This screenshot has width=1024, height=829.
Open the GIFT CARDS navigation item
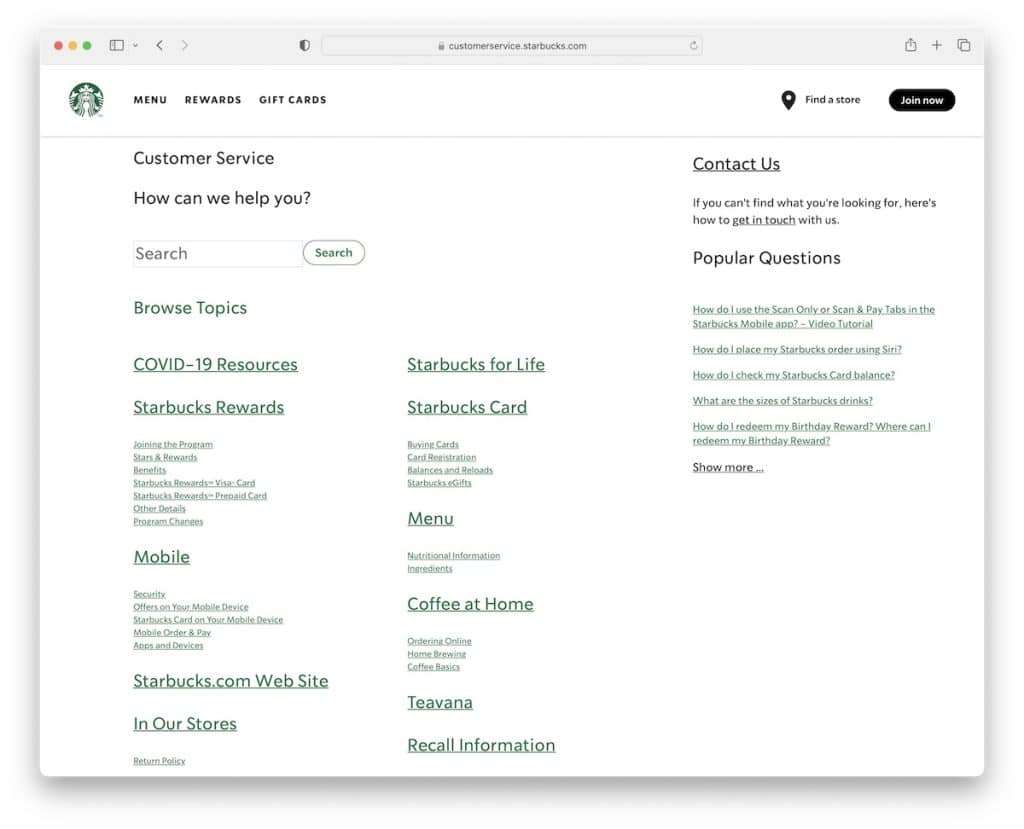point(293,100)
